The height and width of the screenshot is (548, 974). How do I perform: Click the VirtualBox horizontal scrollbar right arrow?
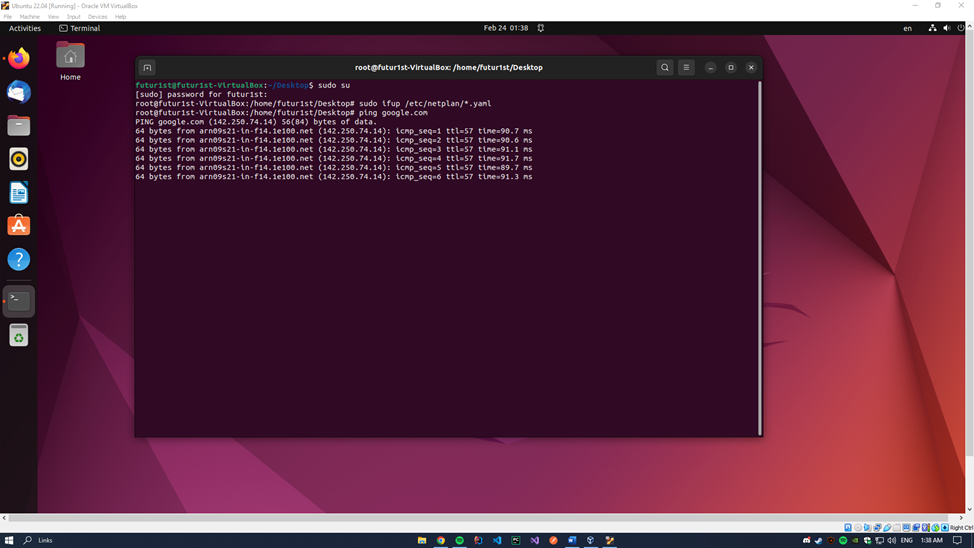961,518
